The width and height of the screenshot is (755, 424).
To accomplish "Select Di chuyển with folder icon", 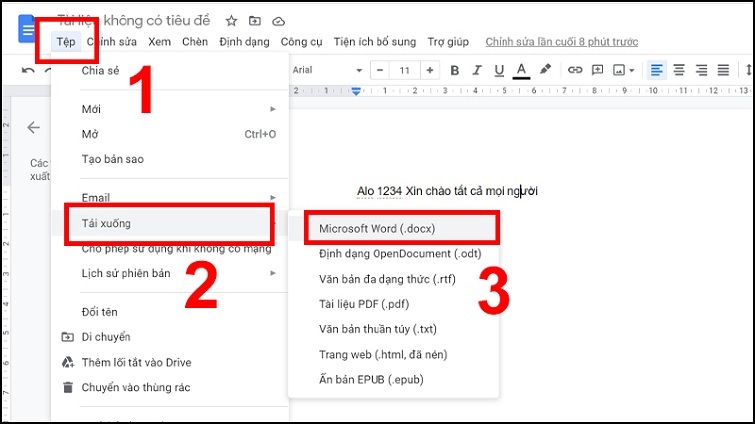I will [x=169, y=337].
